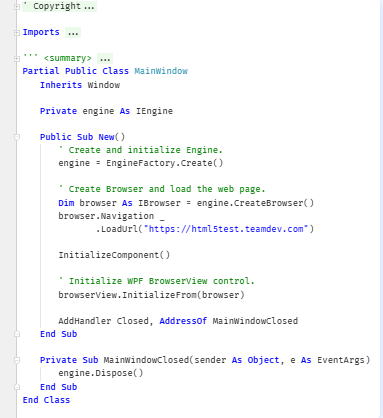The image size is (383, 418).
Task: Click EngineFactory.Create() call
Action: point(165,163)
